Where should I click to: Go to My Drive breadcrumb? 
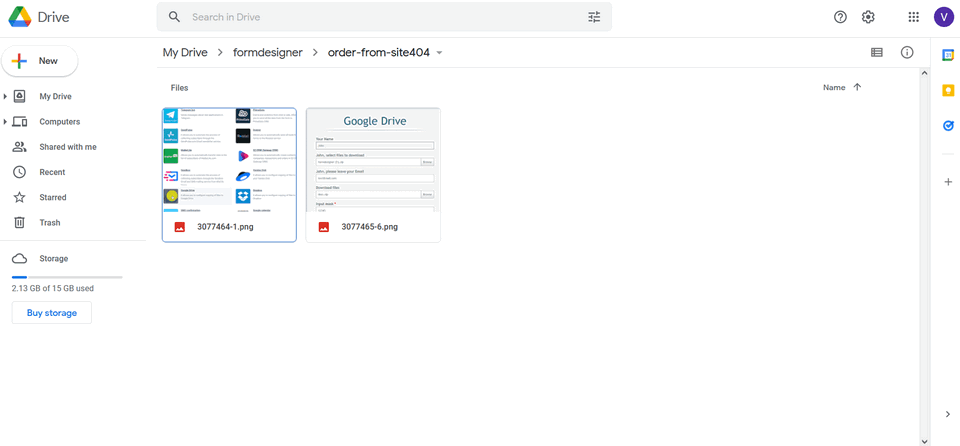(x=185, y=53)
